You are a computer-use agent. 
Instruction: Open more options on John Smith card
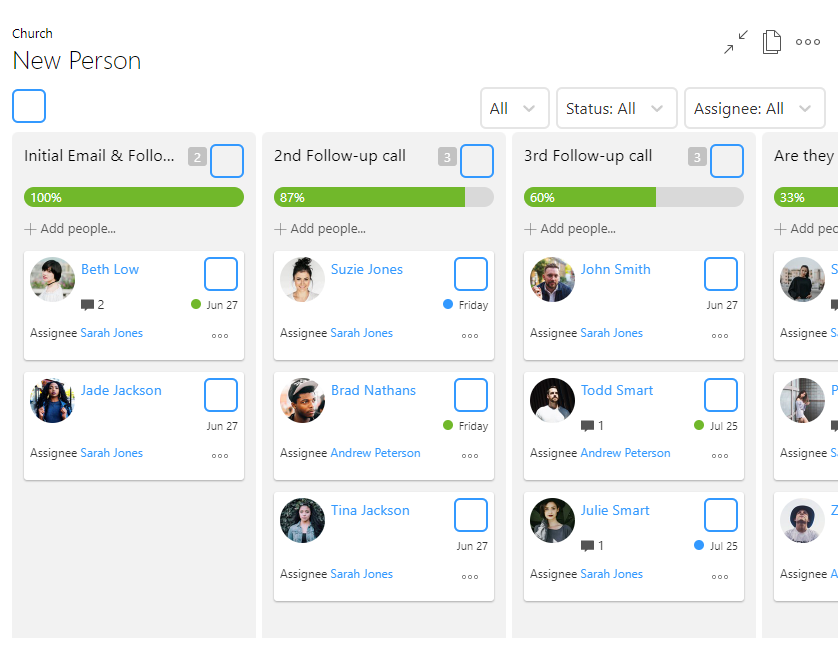point(720,336)
